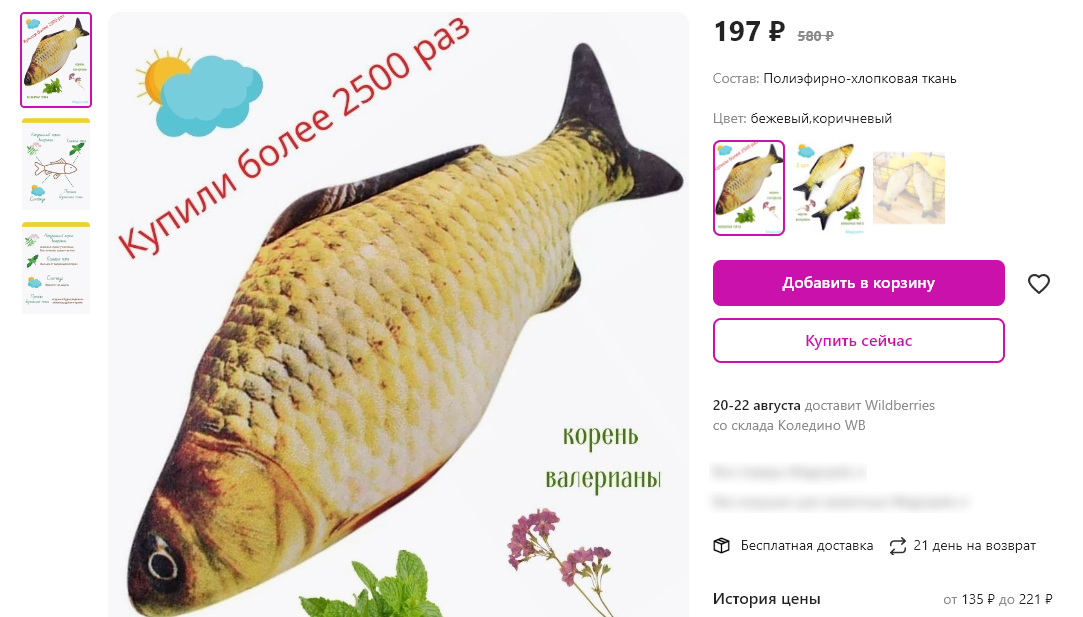Click '21 день на возврат' label
Screen dimensions: 1083x617
975,546
